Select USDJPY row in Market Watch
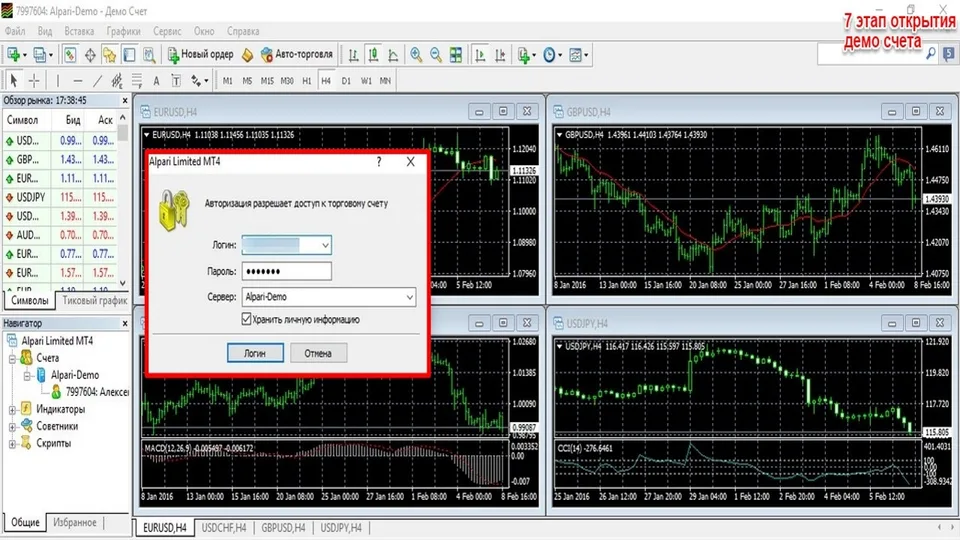Viewport: 960px width, 540px height. tap(60, 198)
